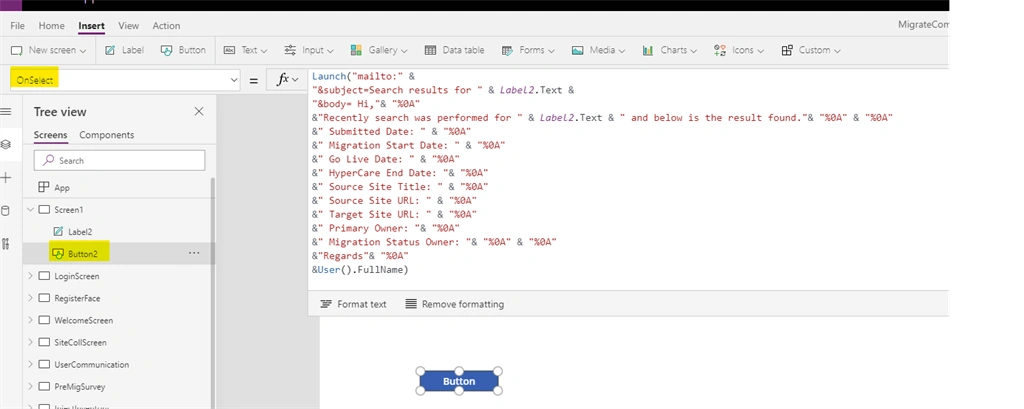Open the Input controls dropdown
The width and height of the screenshot is (1024, 409).
309,50
